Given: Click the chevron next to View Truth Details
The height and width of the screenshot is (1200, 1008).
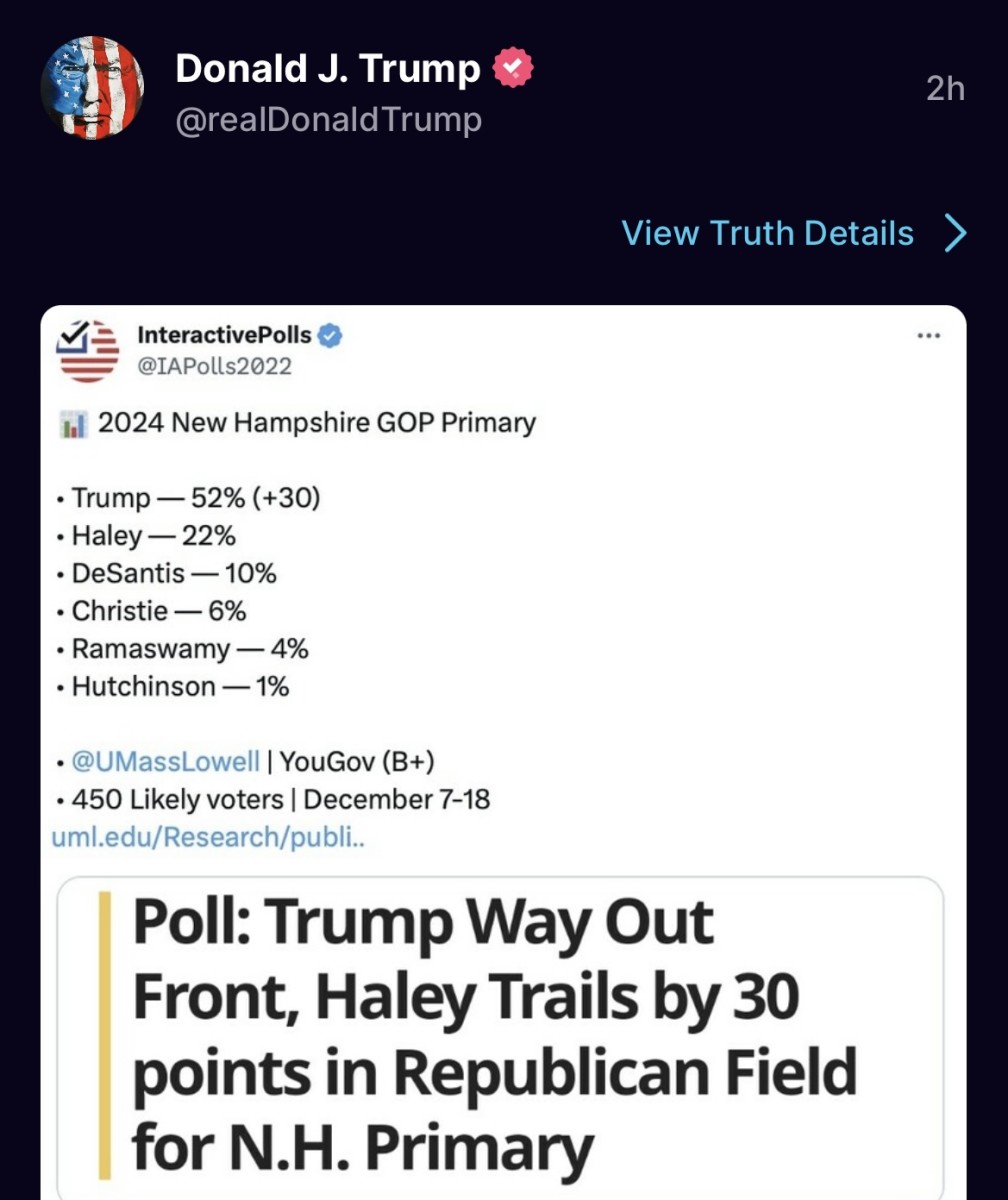Looking at the screenshot, I should [956, 233].
